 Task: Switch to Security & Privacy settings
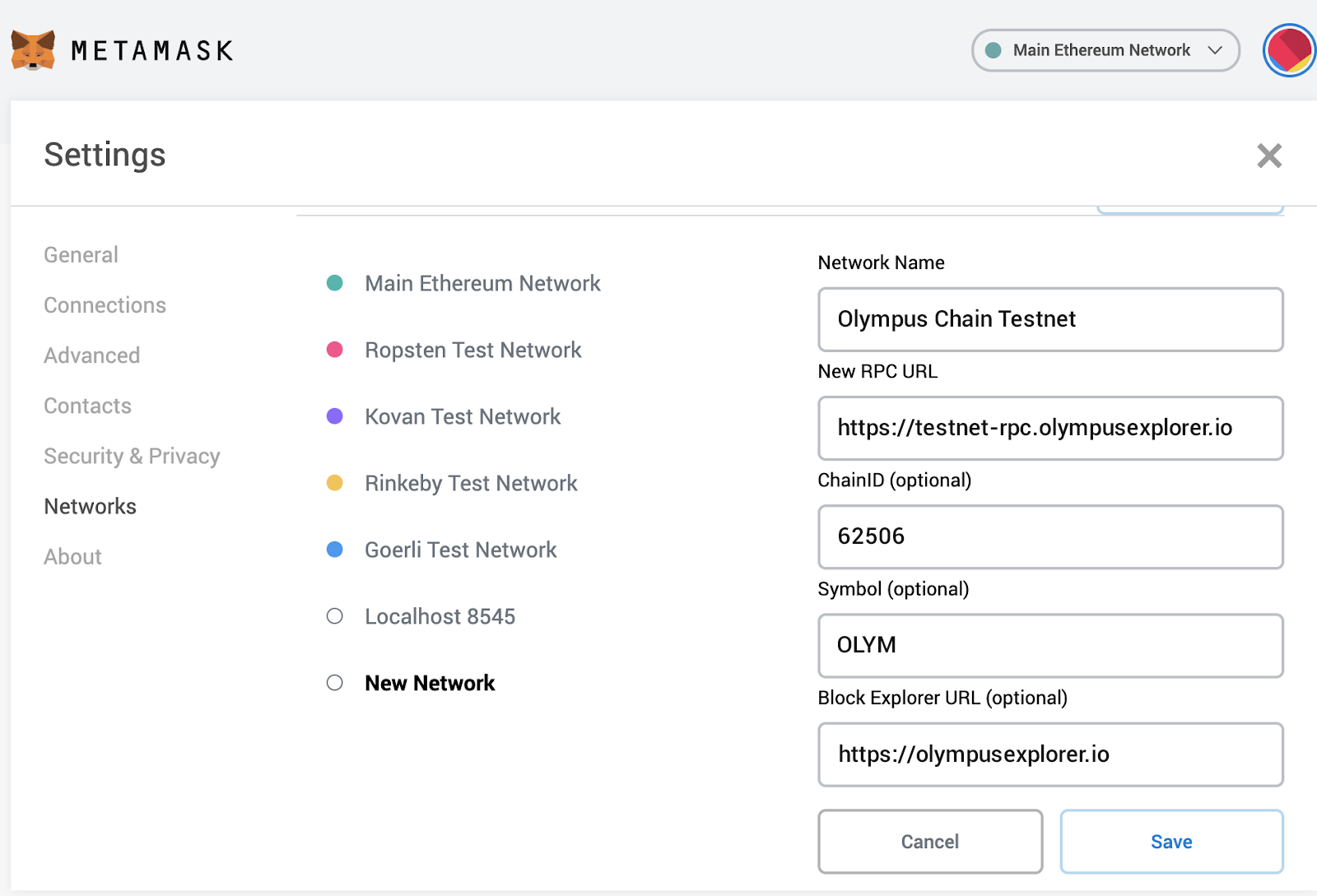point(132,456)
